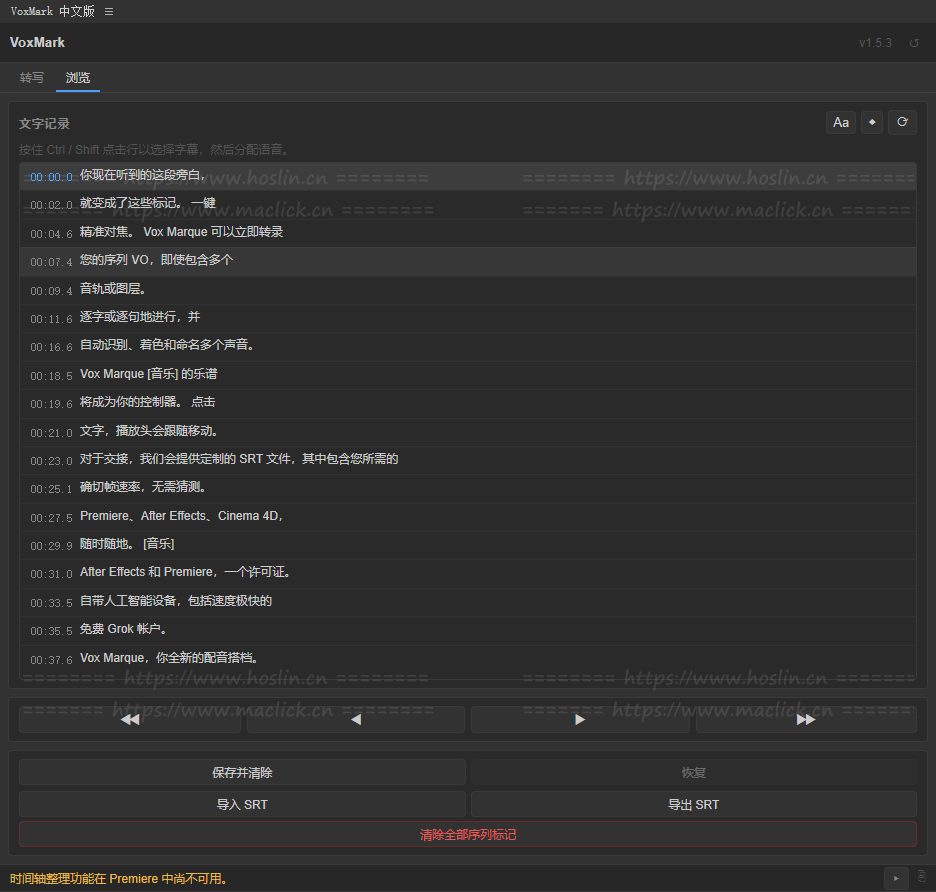Click the 导入 SRT button
The height and width of the screenshot is (892, 936).
(242, 804)
